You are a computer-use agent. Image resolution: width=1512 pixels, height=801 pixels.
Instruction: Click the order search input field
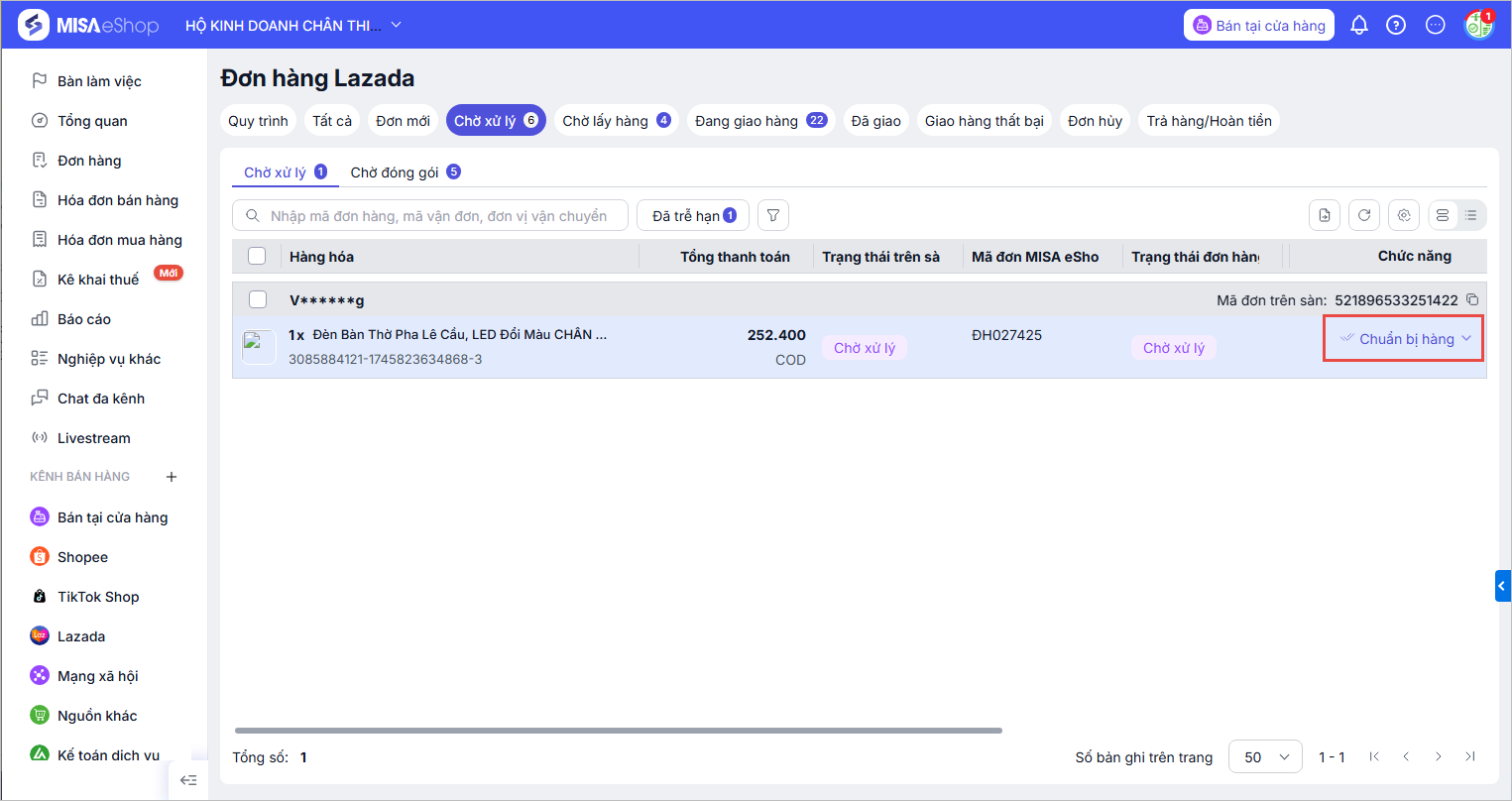430,215
